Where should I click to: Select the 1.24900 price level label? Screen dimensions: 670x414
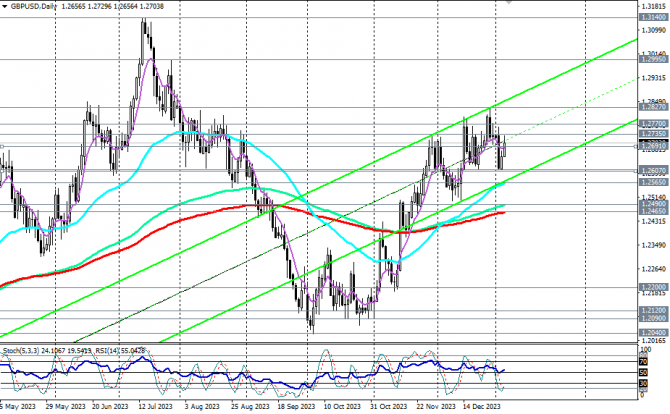click(x=653, y=204)
